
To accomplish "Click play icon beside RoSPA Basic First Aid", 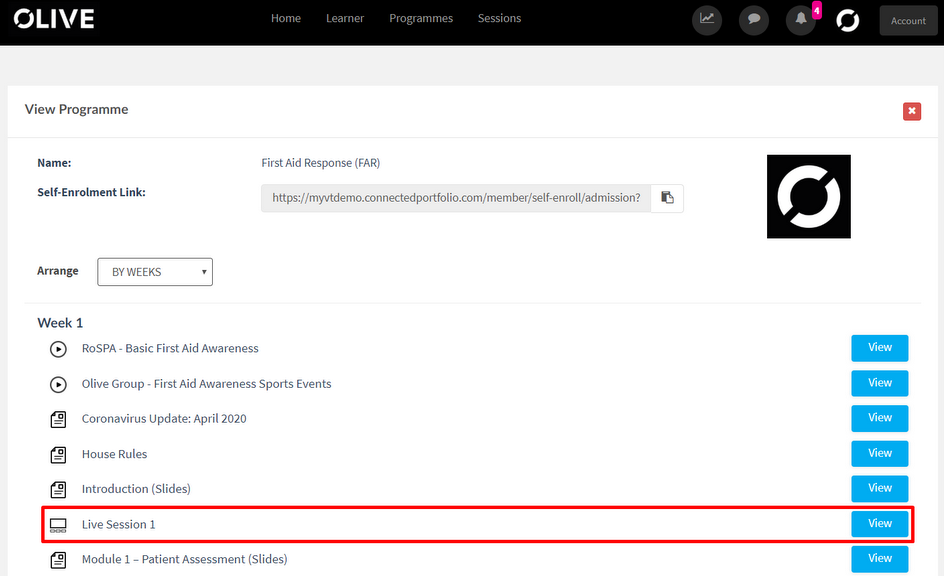I will (58, 349).
